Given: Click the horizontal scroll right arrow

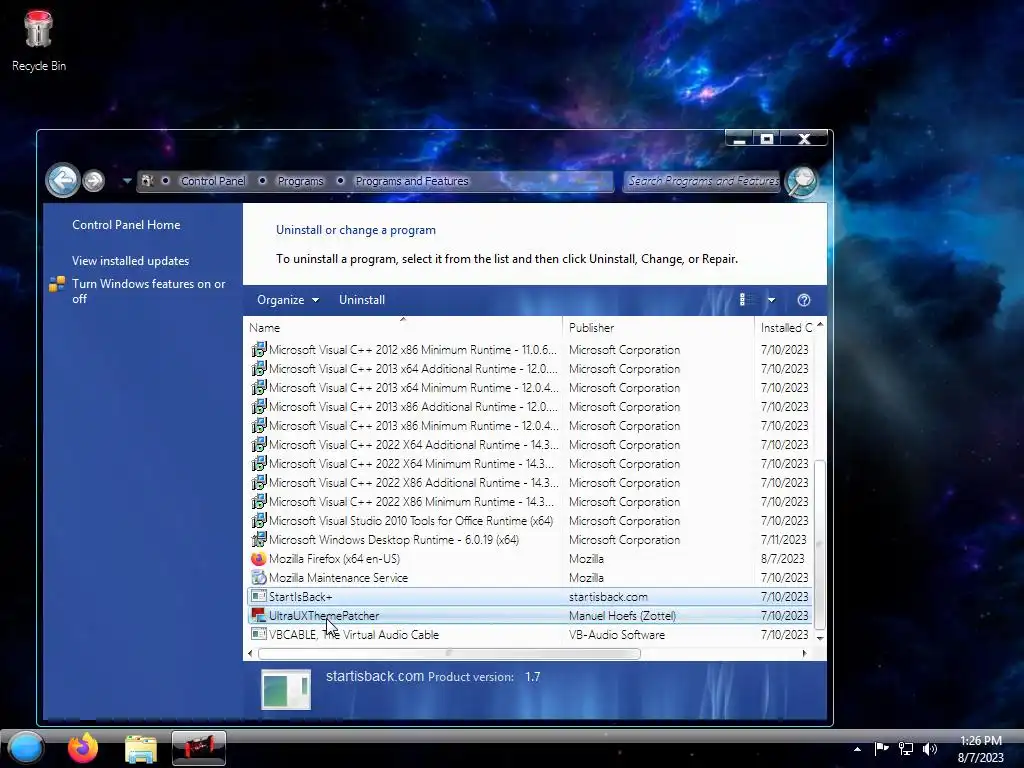Looking at the screenshot, I should point(804,653).
